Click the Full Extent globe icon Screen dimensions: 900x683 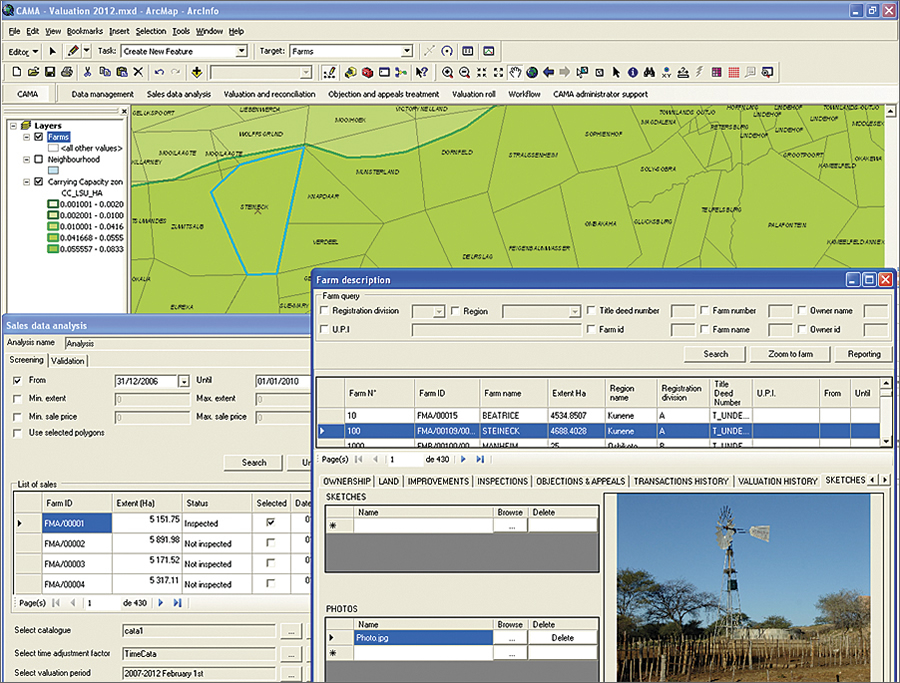click(x=532, y=73)
